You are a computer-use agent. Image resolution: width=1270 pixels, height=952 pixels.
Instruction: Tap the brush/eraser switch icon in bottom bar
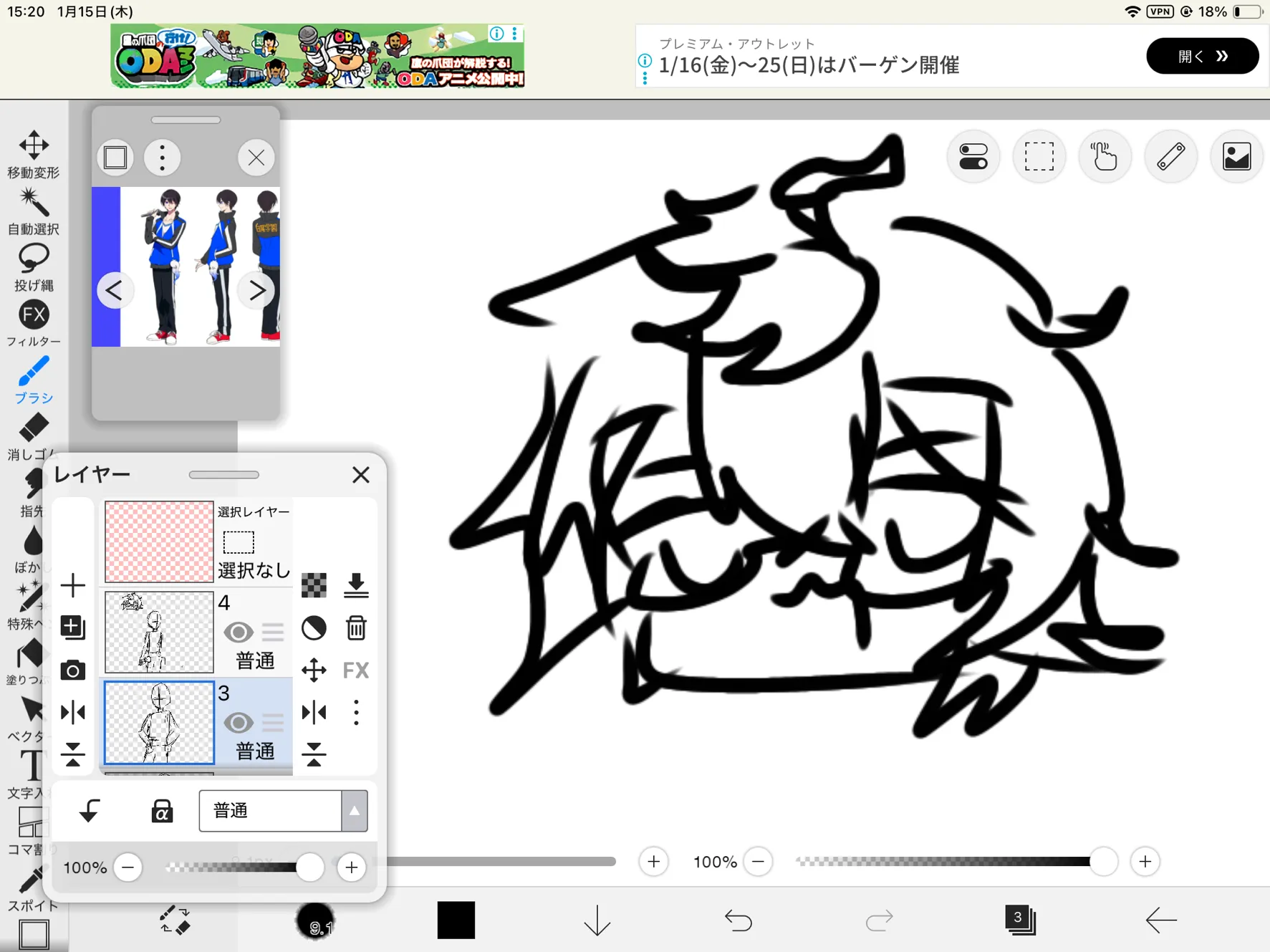pos(175,920)
